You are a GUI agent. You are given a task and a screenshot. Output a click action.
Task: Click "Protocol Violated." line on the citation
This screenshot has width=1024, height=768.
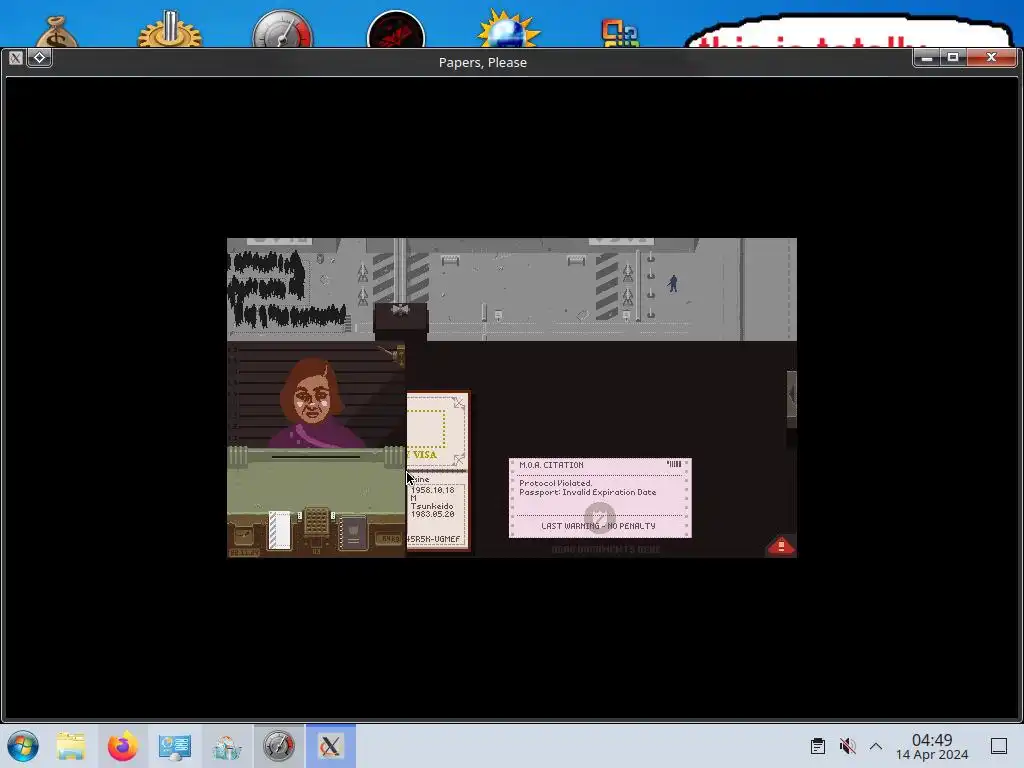pyautogui.click(x=555, y=483)
